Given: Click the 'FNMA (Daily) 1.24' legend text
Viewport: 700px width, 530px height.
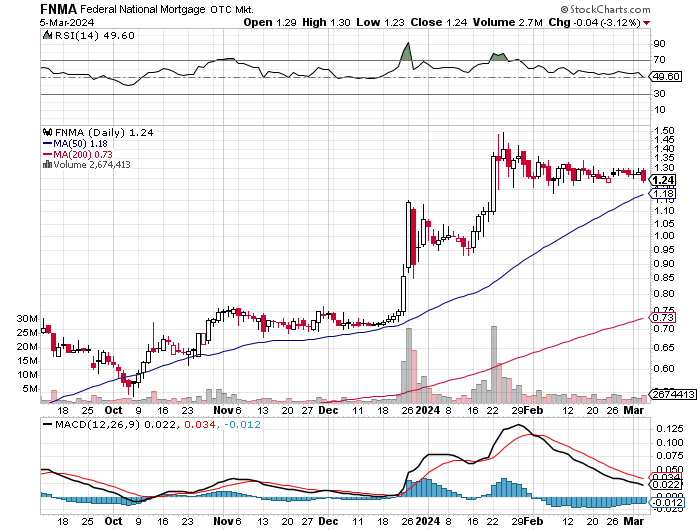Looking at the screenshot, I should [104, 133].
